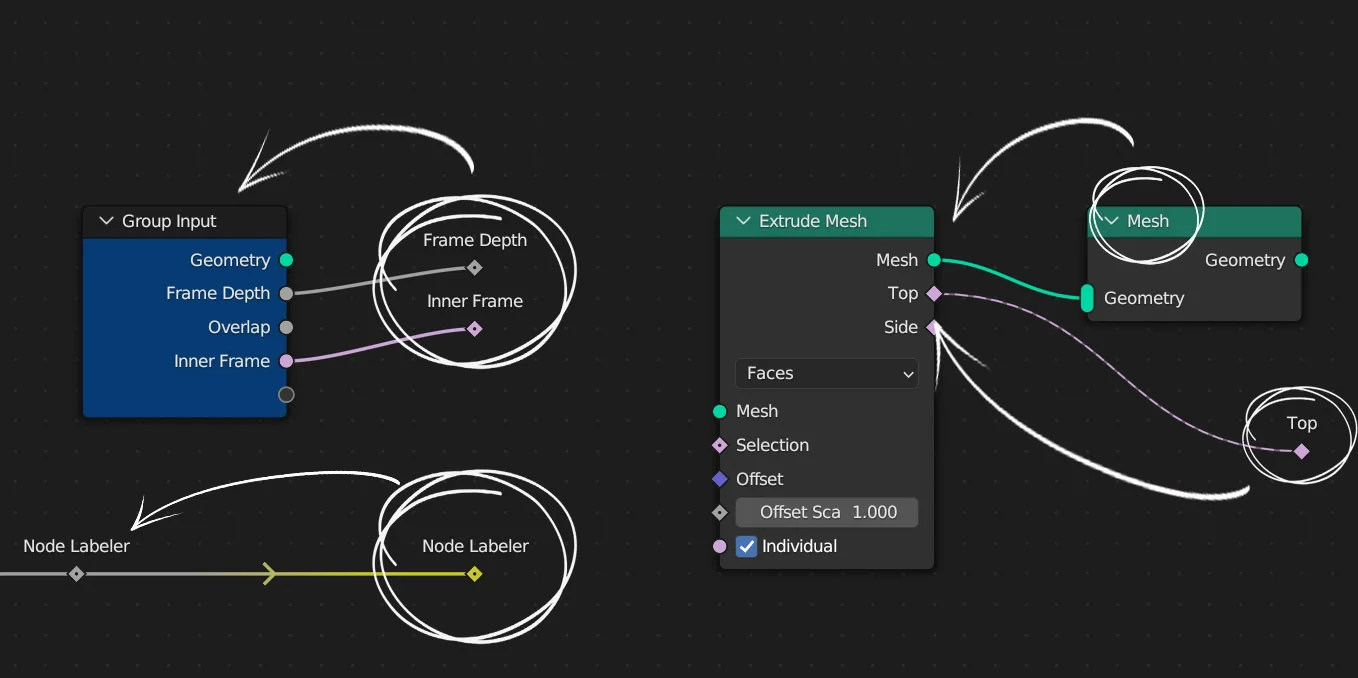This screenshot has width=1358, height=678.
Task: Click the Geometry output socket on the Mesh node
Action: pos(1301,260)
